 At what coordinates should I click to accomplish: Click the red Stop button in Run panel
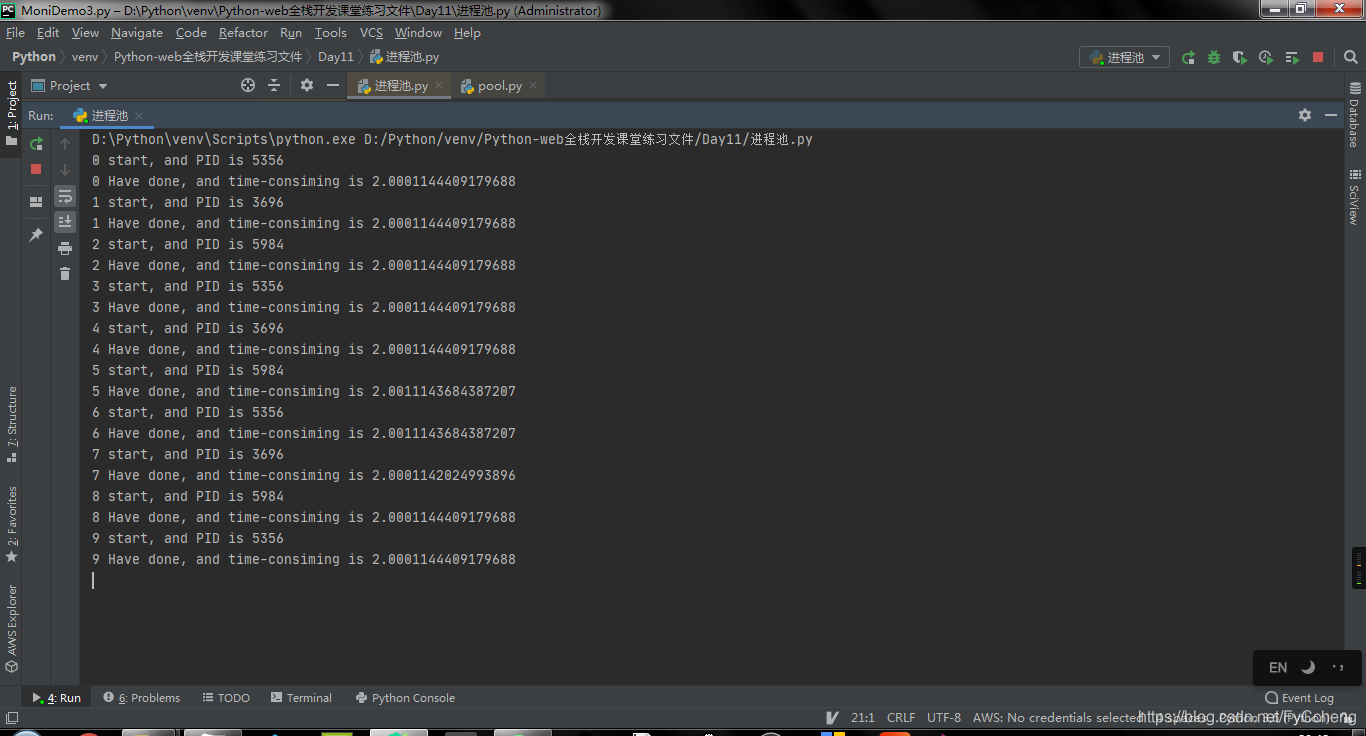[x=36, y=169]
